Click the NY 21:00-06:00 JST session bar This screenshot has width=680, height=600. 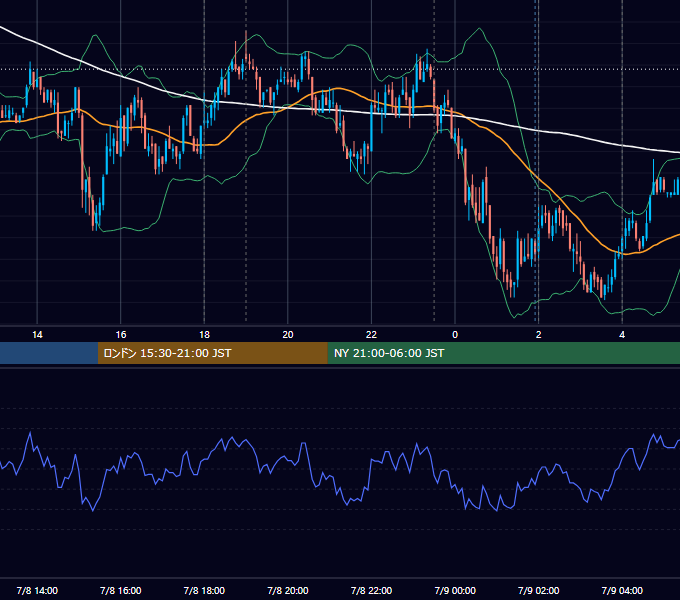[503, 353]
